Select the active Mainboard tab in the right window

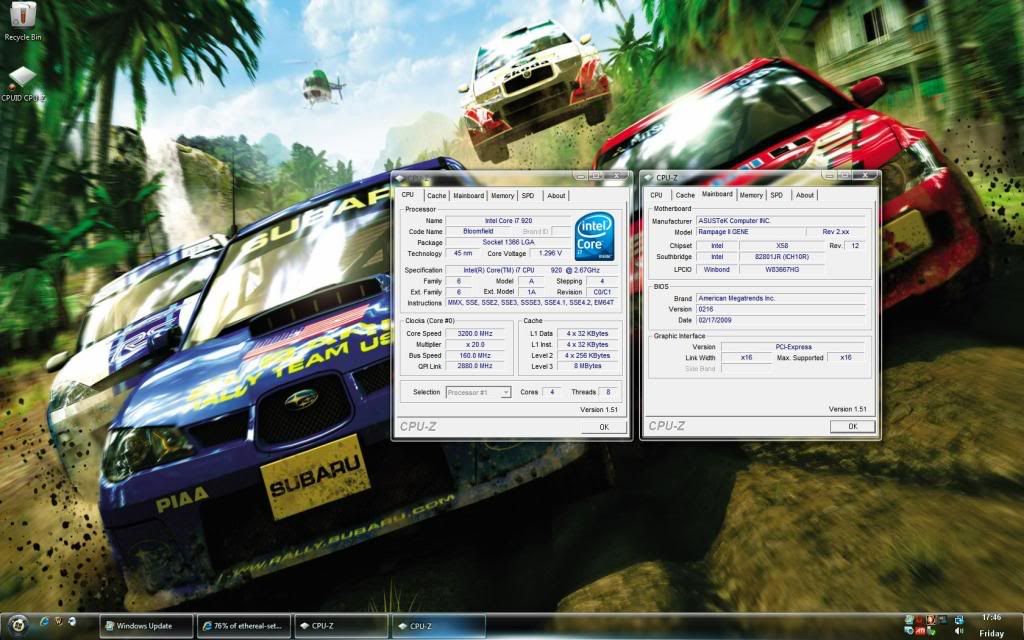tap(717, 194)
